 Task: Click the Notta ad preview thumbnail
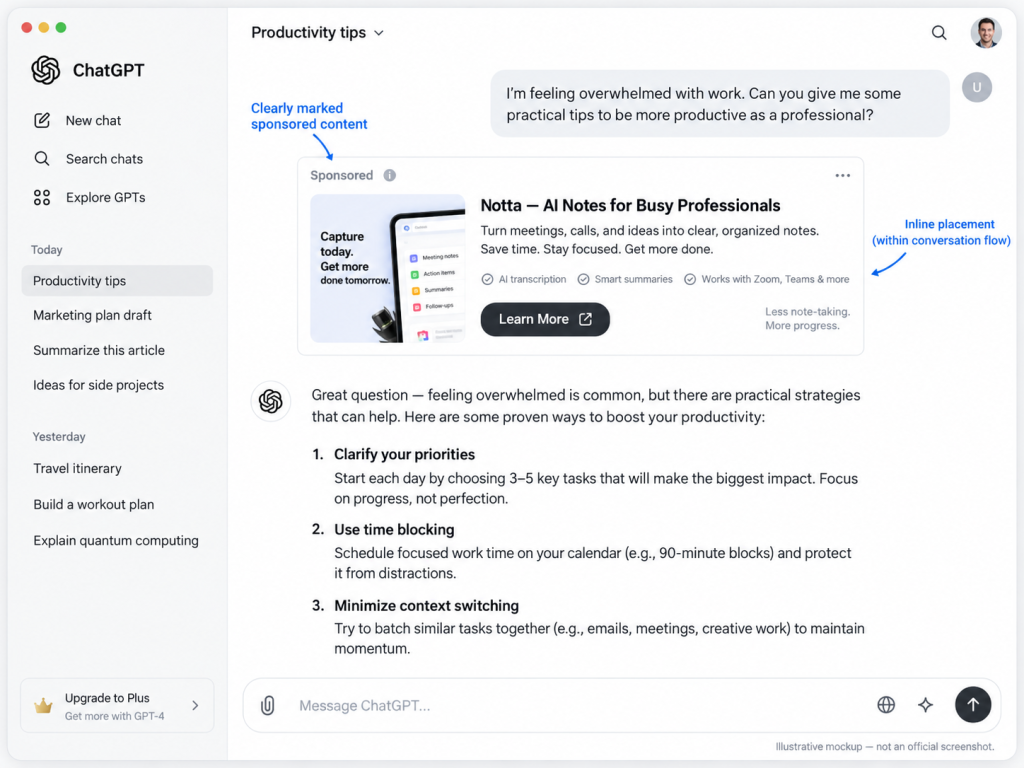pyautogui.click(x=387, y=268)
